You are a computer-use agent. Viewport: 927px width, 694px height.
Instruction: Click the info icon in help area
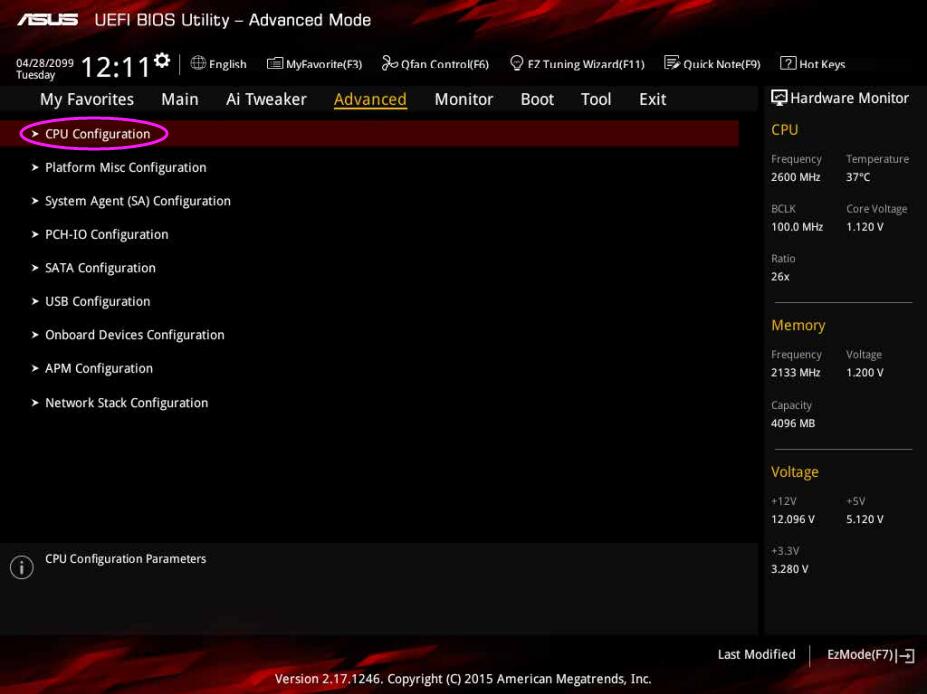click(x=22, y=567)
